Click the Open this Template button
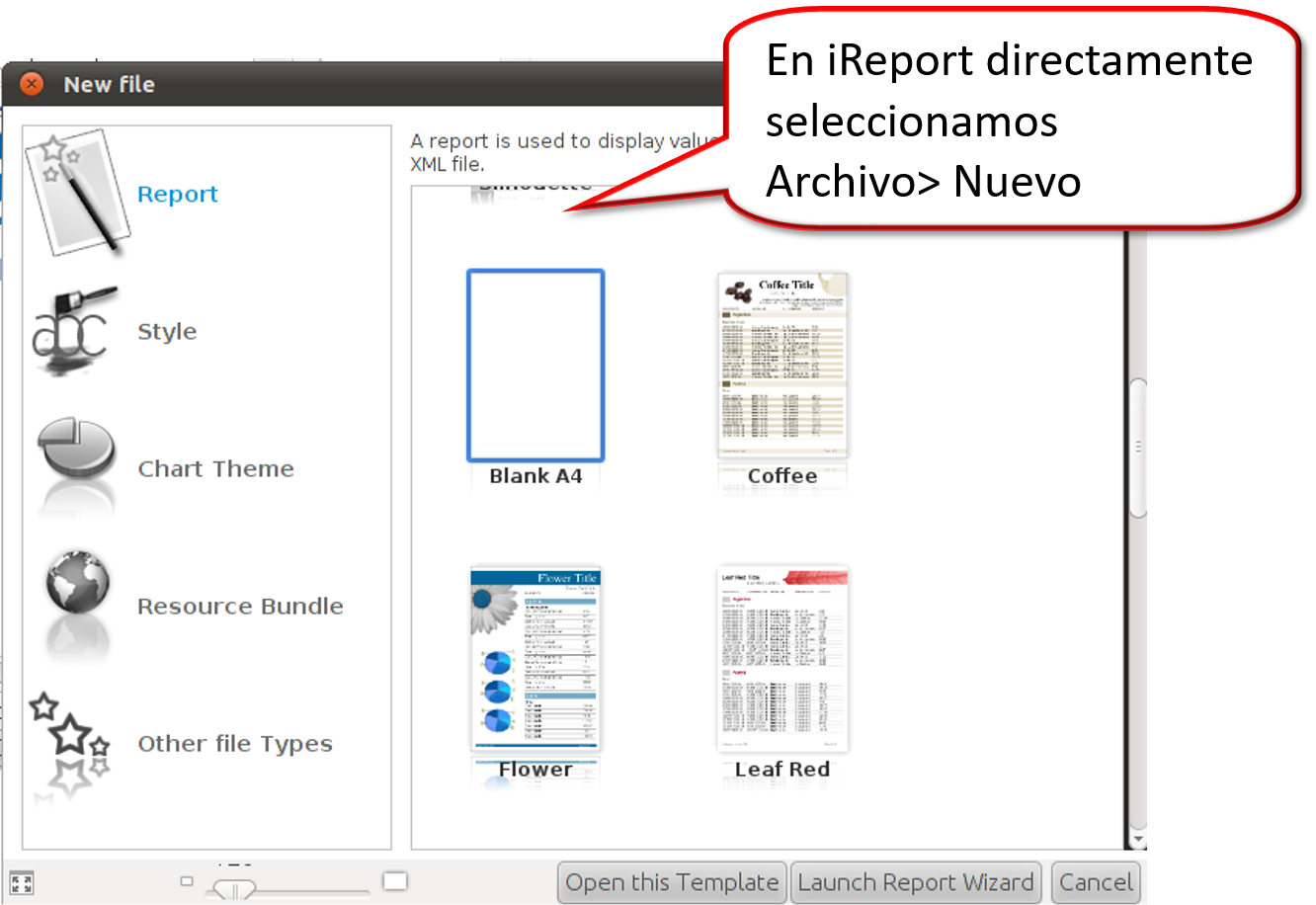The width and height of the screenshot is (1316, 905). pos(672,882)
